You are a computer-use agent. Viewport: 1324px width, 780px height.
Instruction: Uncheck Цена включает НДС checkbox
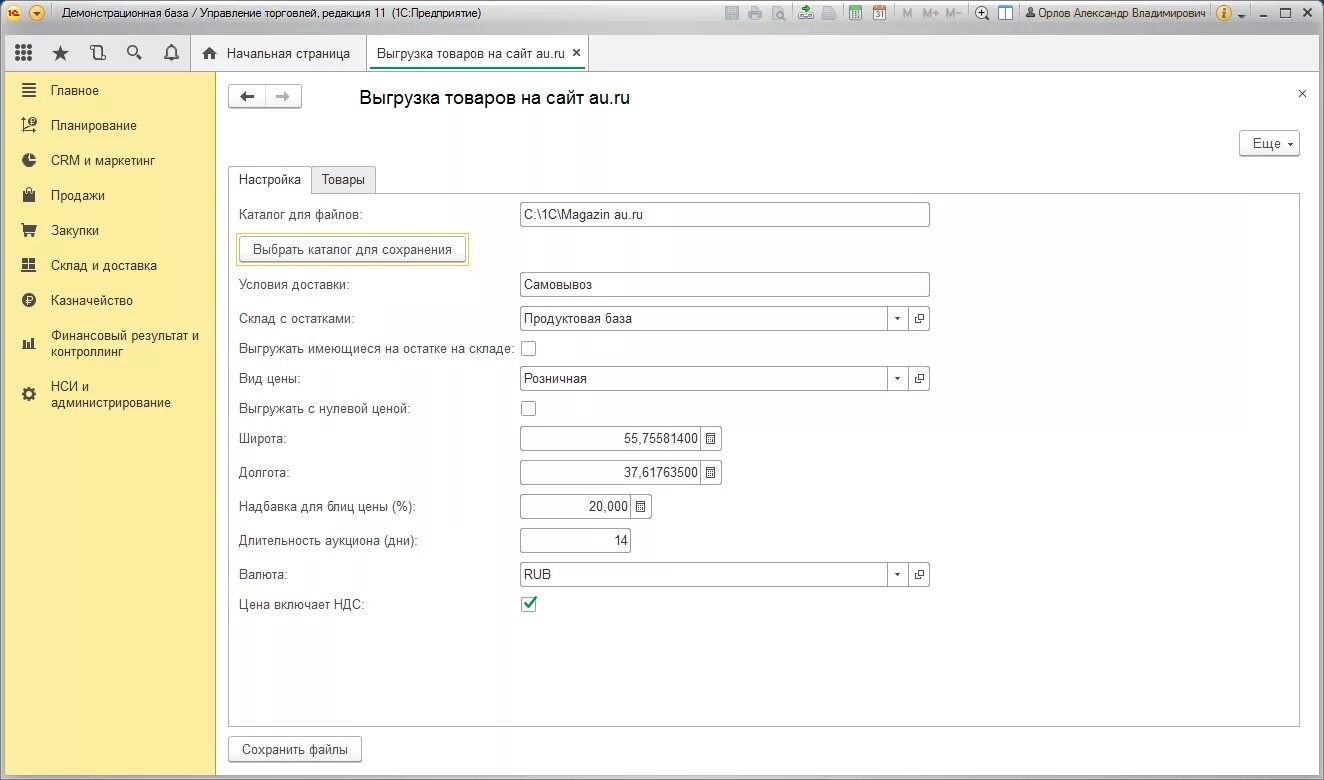click(x=529, y=604)
